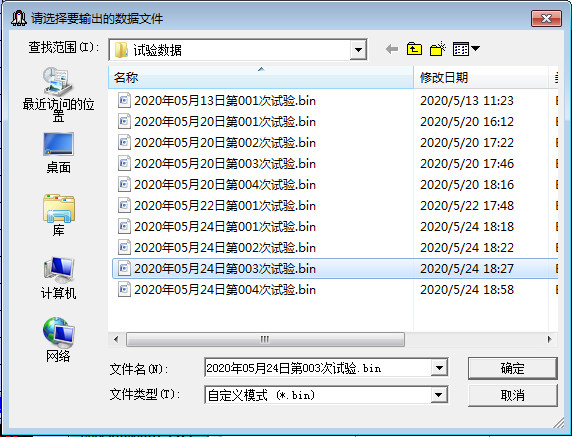
Task: Expand the 查找范围 folder dropdown
Action: pyautogui.click(x=358, y=50)
